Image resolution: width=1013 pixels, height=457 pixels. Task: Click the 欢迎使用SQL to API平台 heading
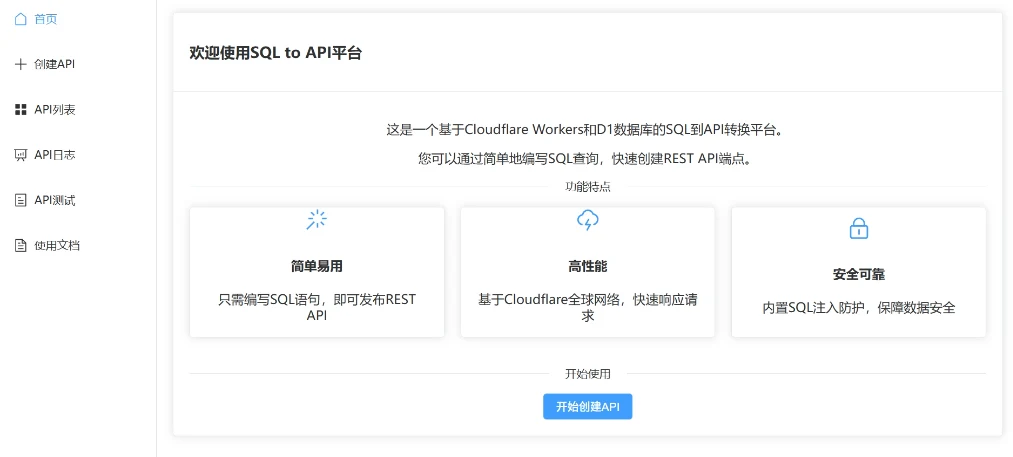(275, 53)
